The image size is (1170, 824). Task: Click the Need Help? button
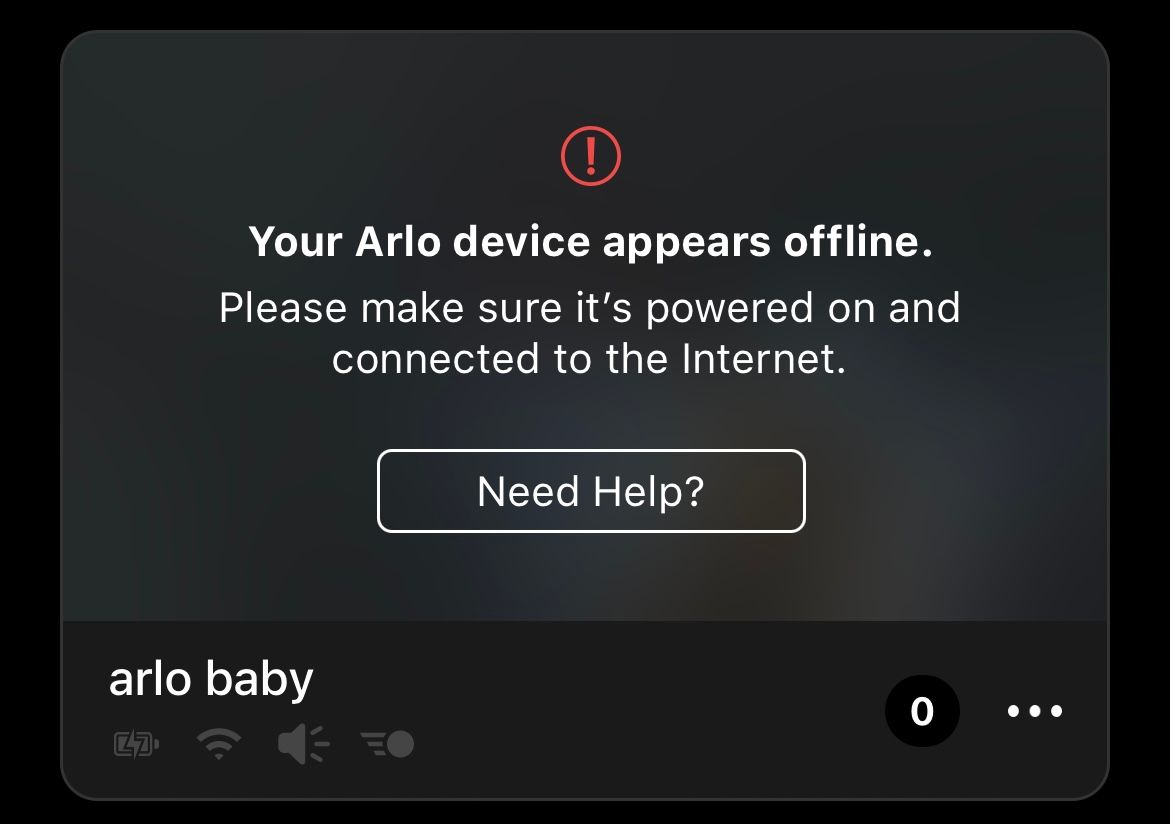tap(591, 491)
